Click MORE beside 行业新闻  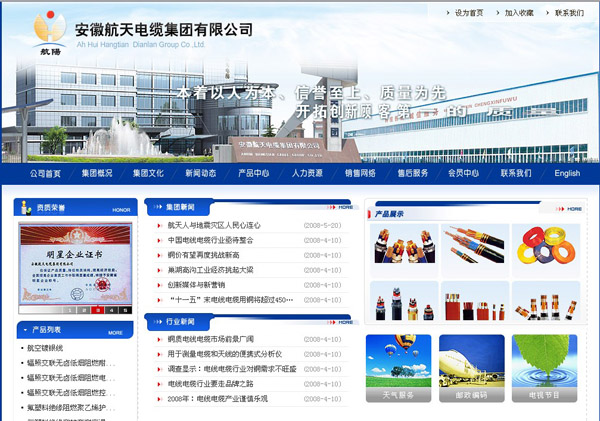[341, 322]
